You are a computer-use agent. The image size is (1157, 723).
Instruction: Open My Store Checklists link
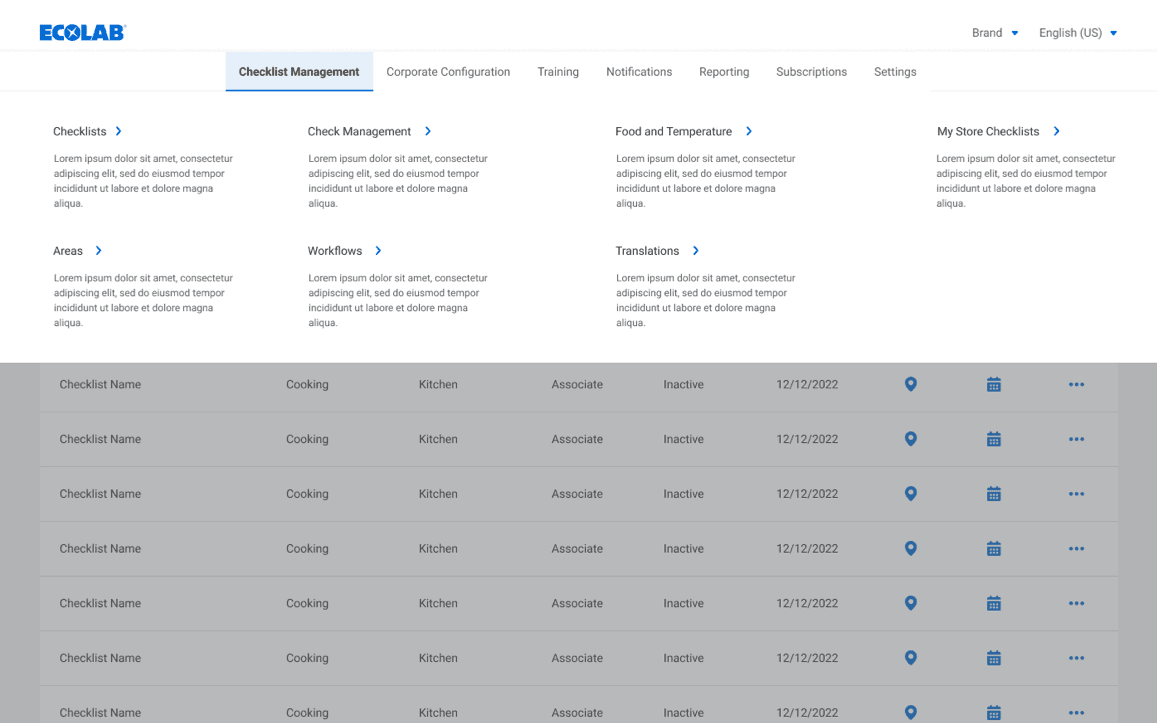pos(988,131)
